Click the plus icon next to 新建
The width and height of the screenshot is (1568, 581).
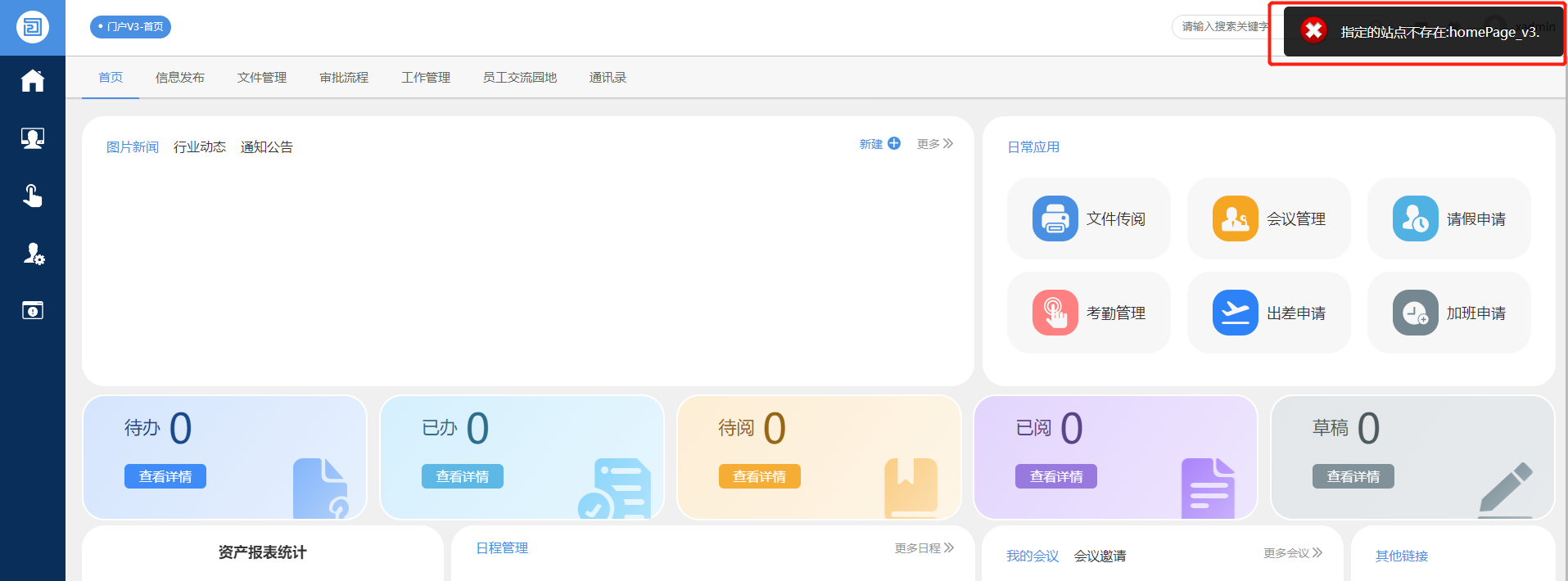pos(894,143)
